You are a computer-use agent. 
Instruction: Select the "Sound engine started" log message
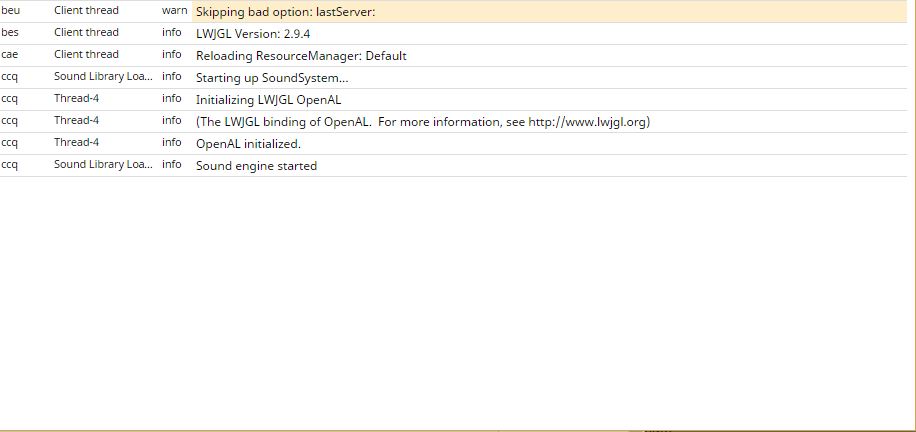click(x=256, y=166)
